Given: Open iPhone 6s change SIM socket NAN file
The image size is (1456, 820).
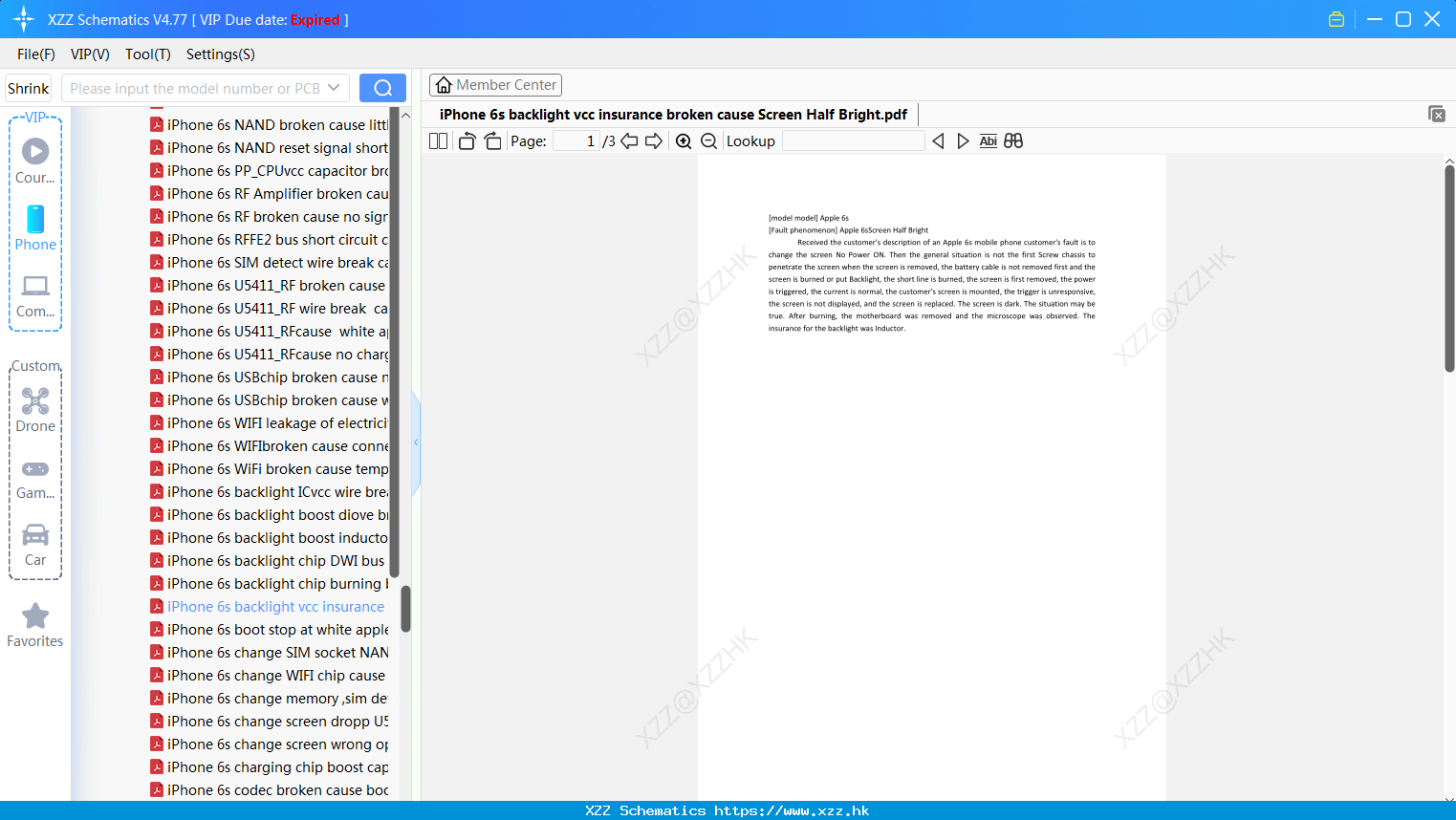Looking at the screenshot, I should click(x=269, y=653).
